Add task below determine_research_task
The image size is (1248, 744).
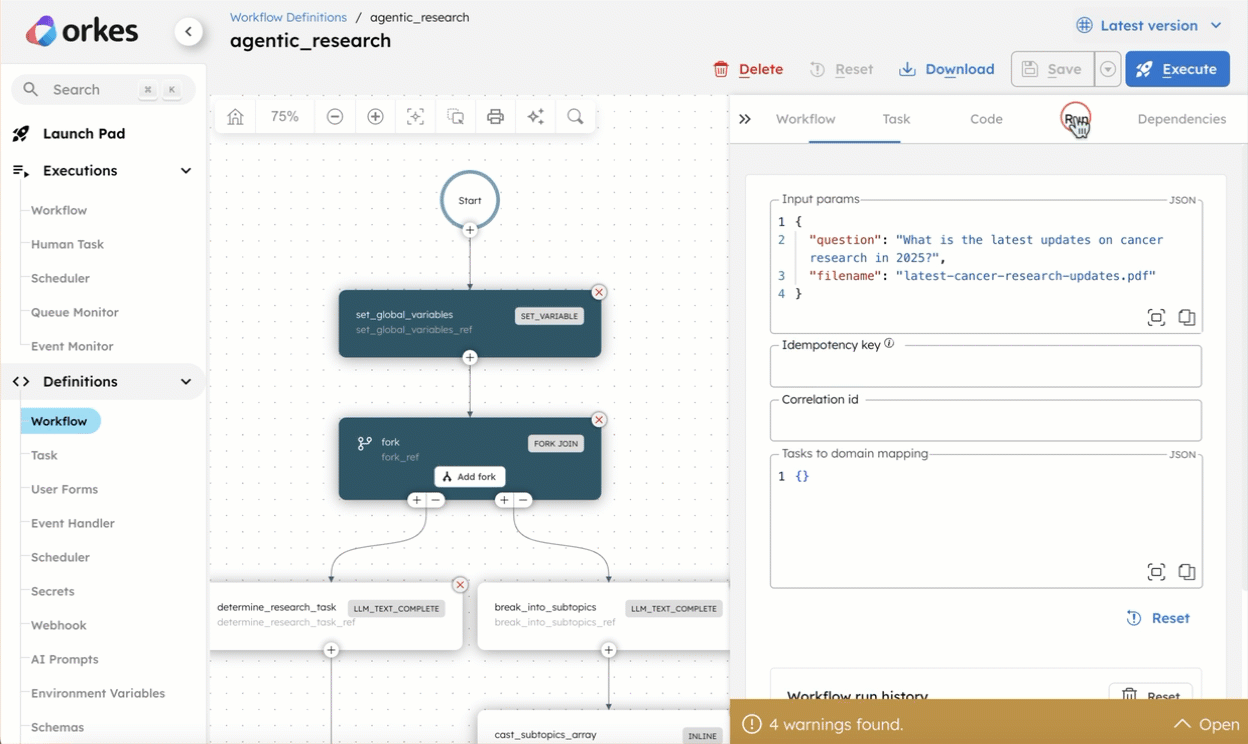point(331,650)
